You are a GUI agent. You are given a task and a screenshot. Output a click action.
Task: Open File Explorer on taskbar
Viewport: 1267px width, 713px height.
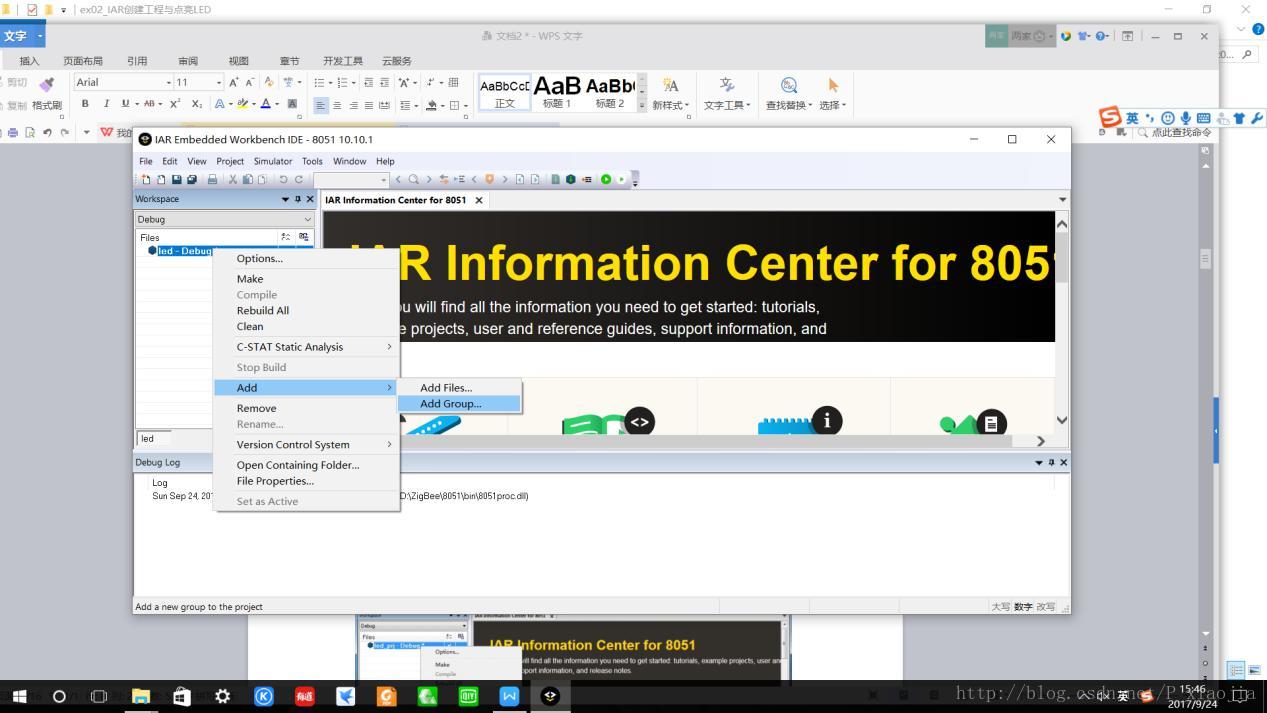tap(140, 696)
